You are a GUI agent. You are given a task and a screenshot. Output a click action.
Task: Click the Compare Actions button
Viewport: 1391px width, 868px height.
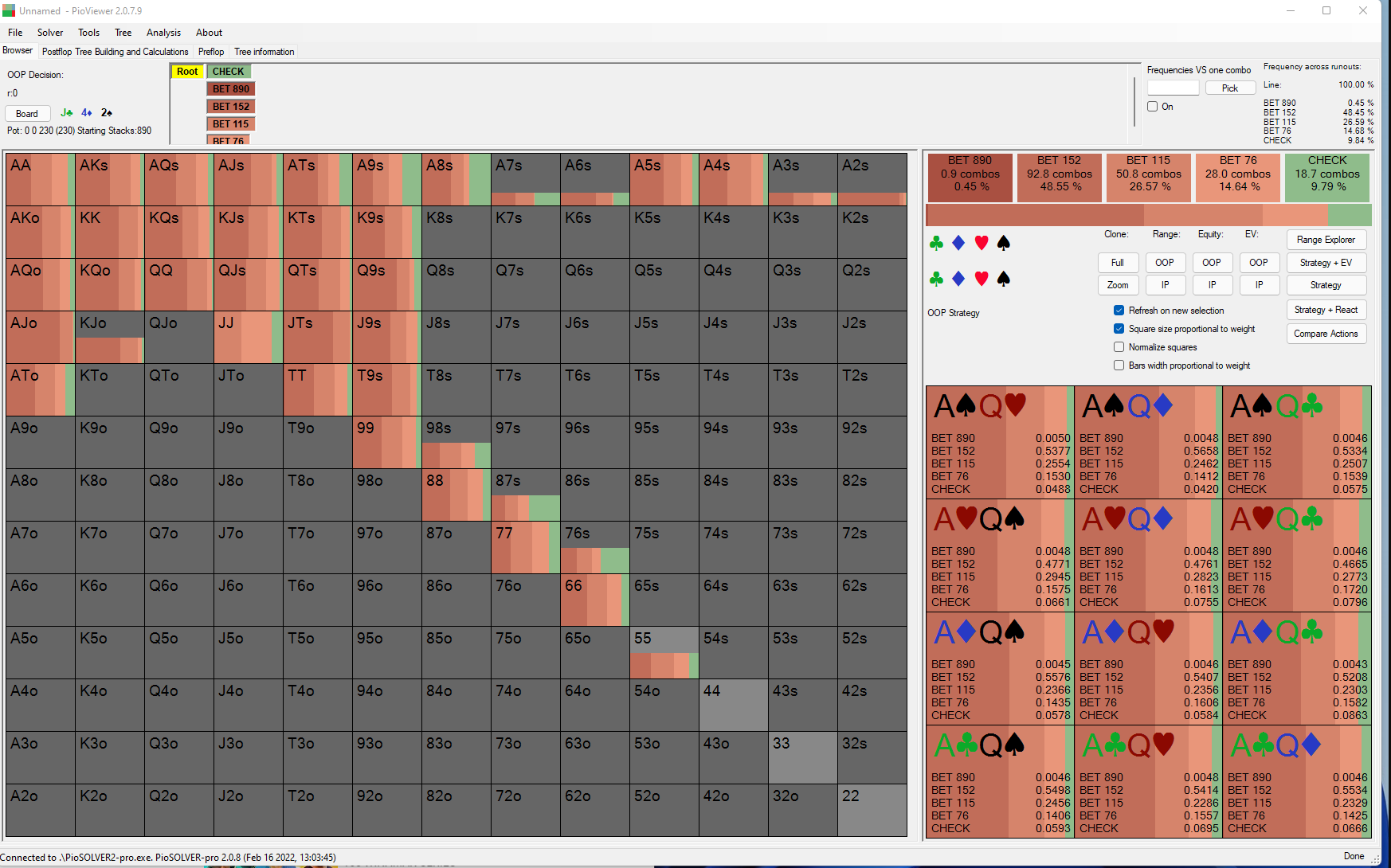click(x=1326, y=334)
